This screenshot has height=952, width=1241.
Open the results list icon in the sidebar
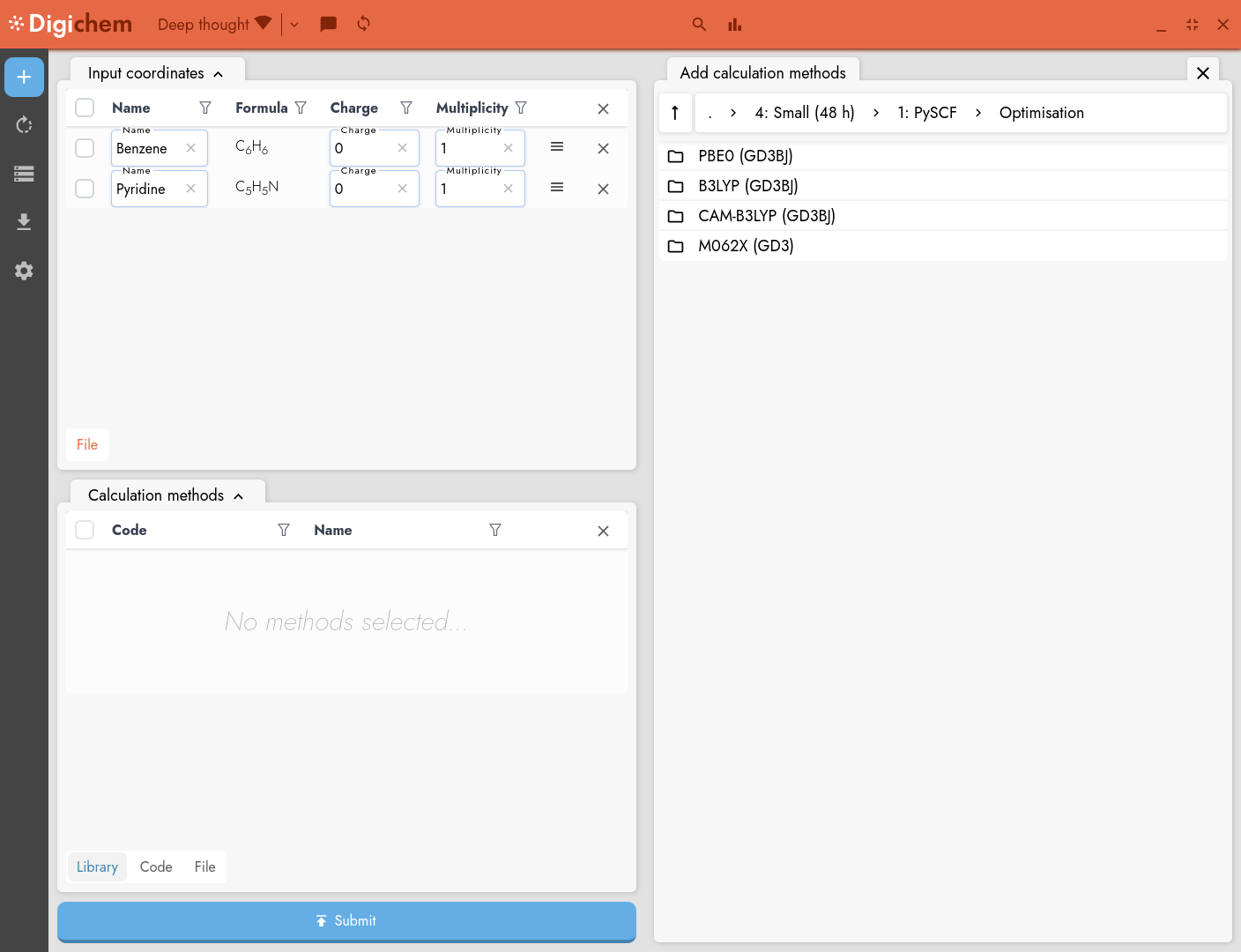pyautogui.click(x=24, y=174)
